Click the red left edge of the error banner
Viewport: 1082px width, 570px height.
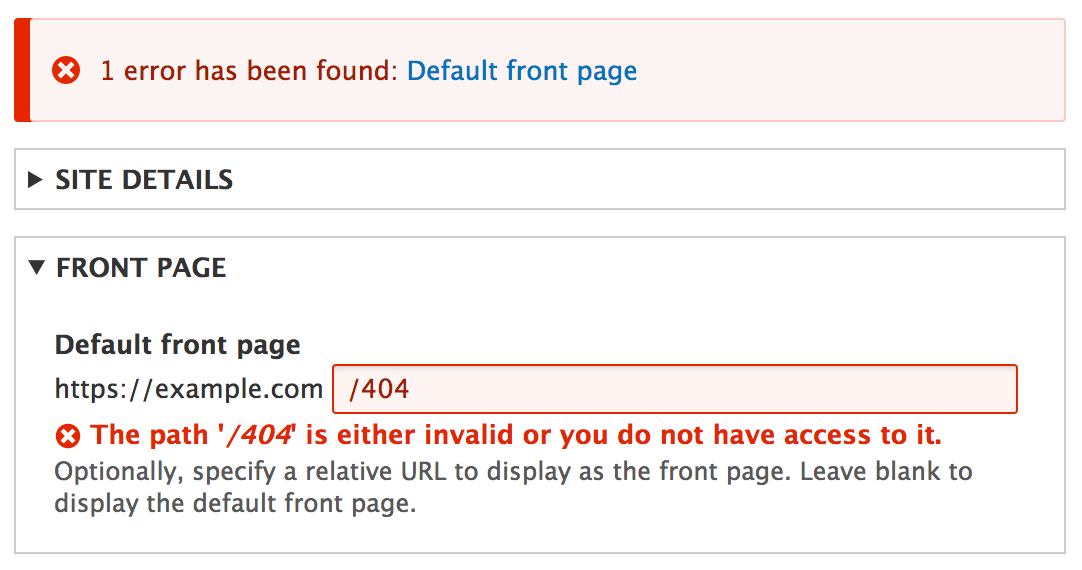pyautogui.click(x=22, y=70)
